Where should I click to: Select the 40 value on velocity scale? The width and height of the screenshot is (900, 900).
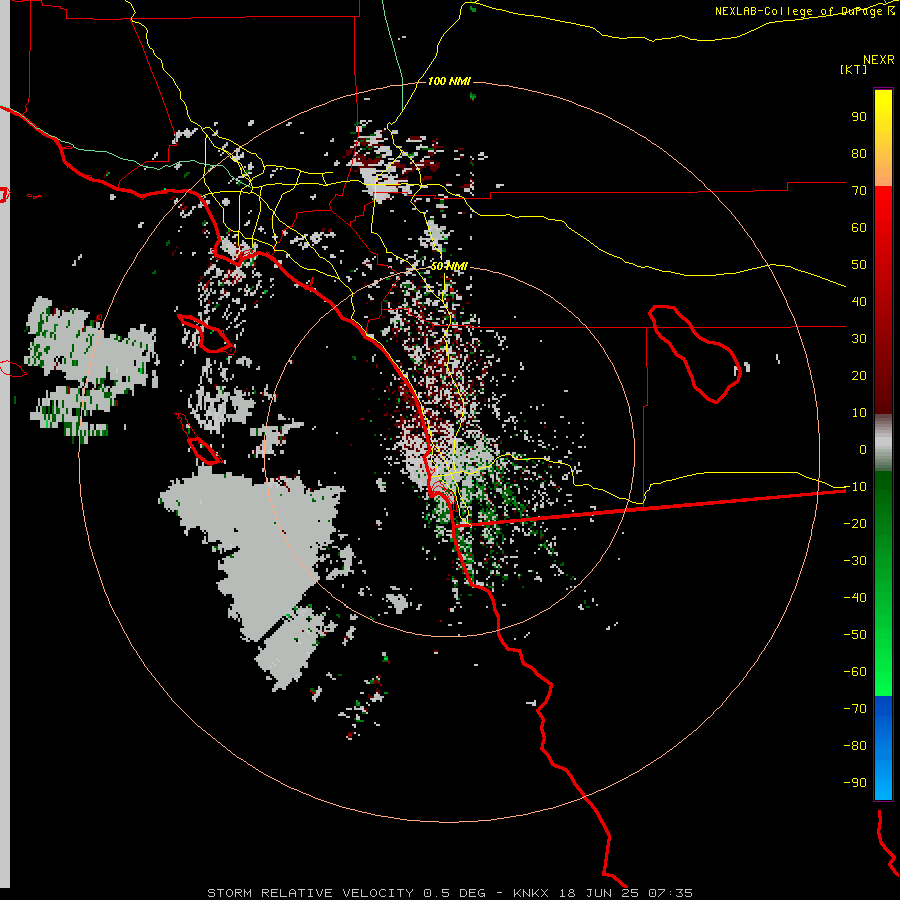(x=859, y=301)
